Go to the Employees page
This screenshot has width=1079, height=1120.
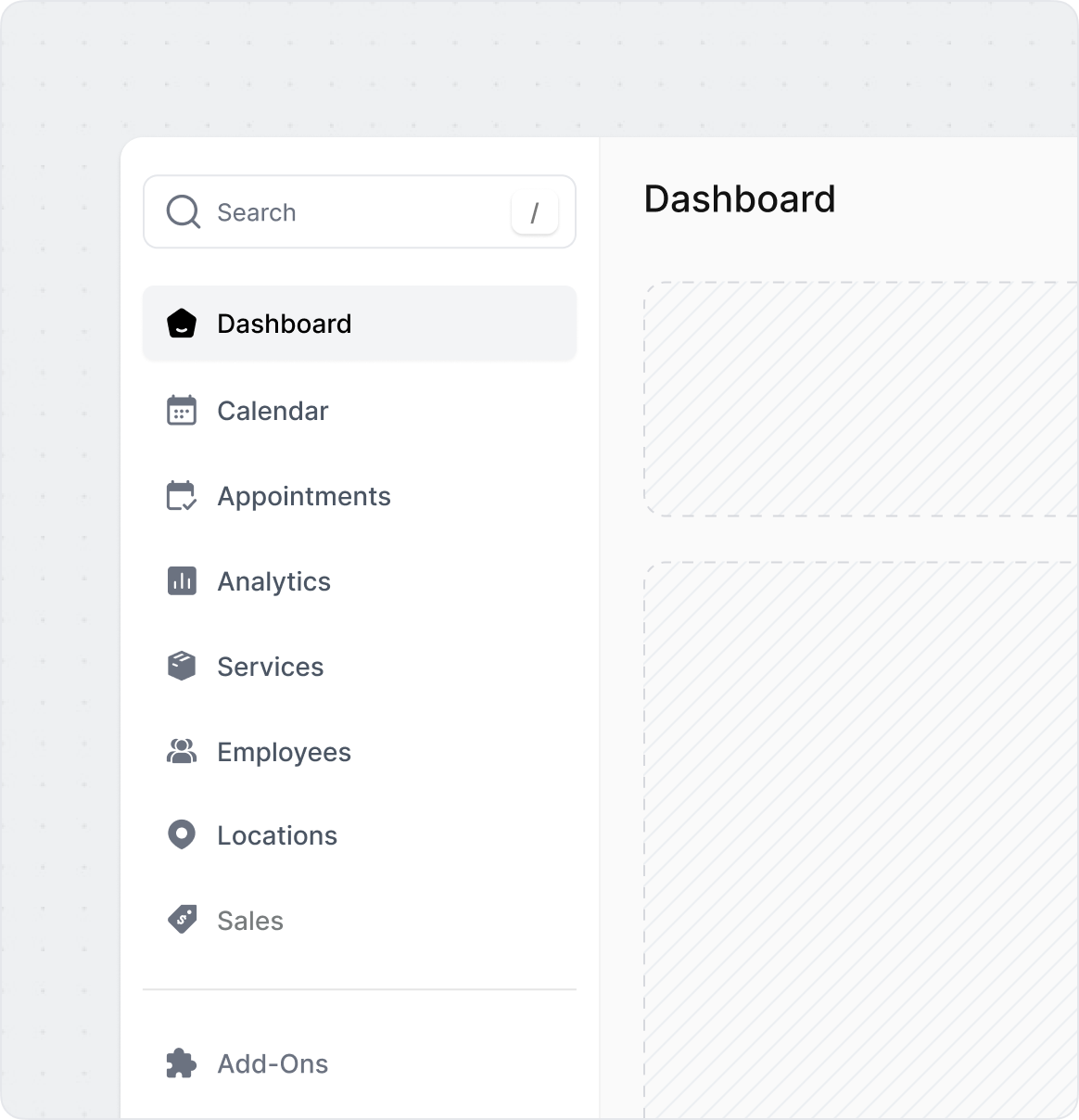pos(284,752)
